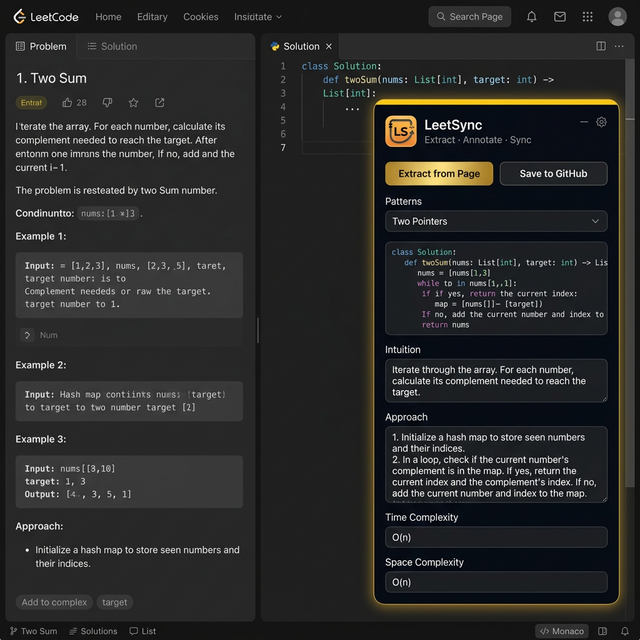
Task: Open the Insidtate dropdown menu
Action: pos(258,17)
